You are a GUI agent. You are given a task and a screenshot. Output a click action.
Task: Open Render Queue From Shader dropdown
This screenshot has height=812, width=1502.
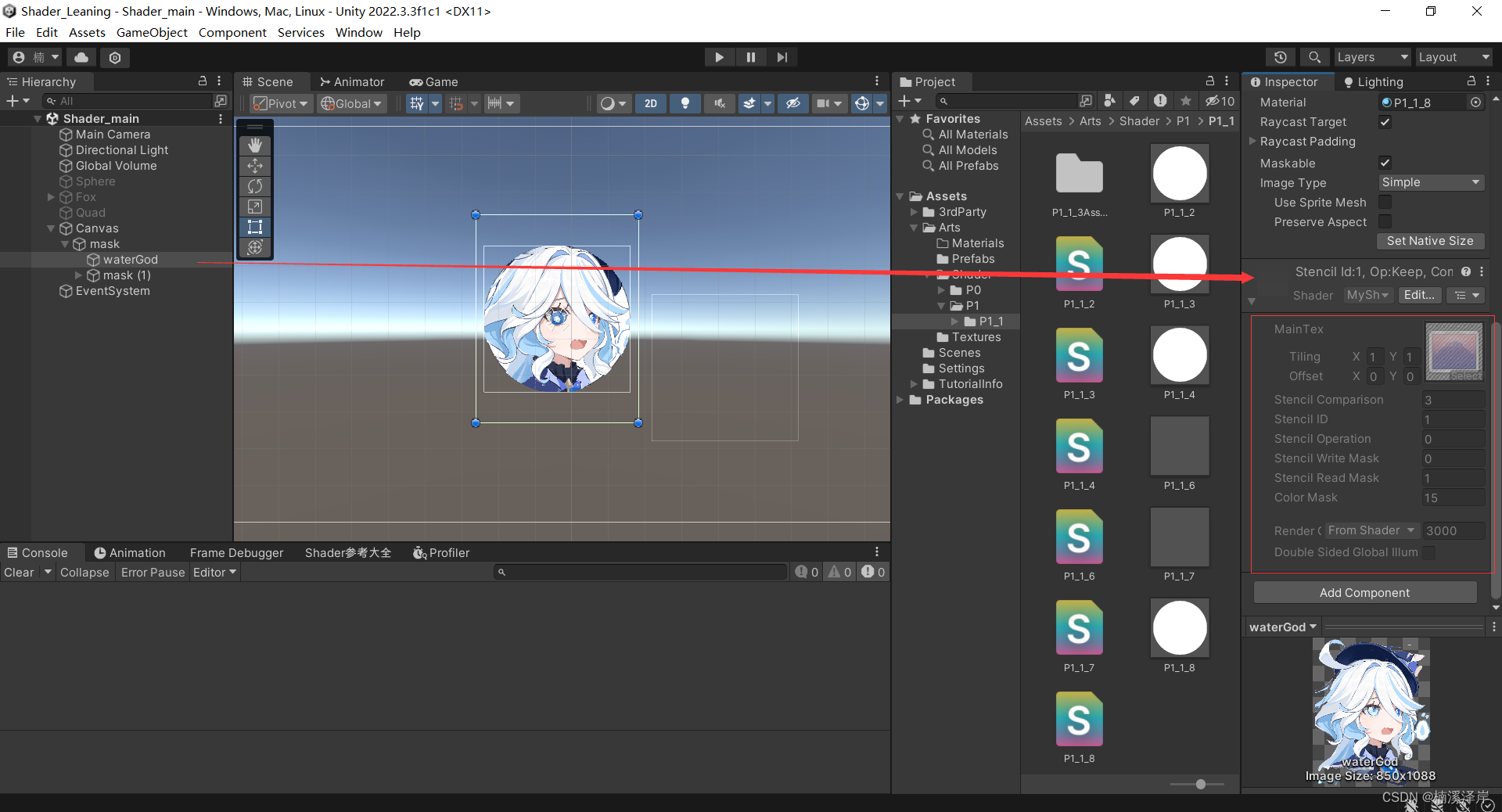point(1371,530)
